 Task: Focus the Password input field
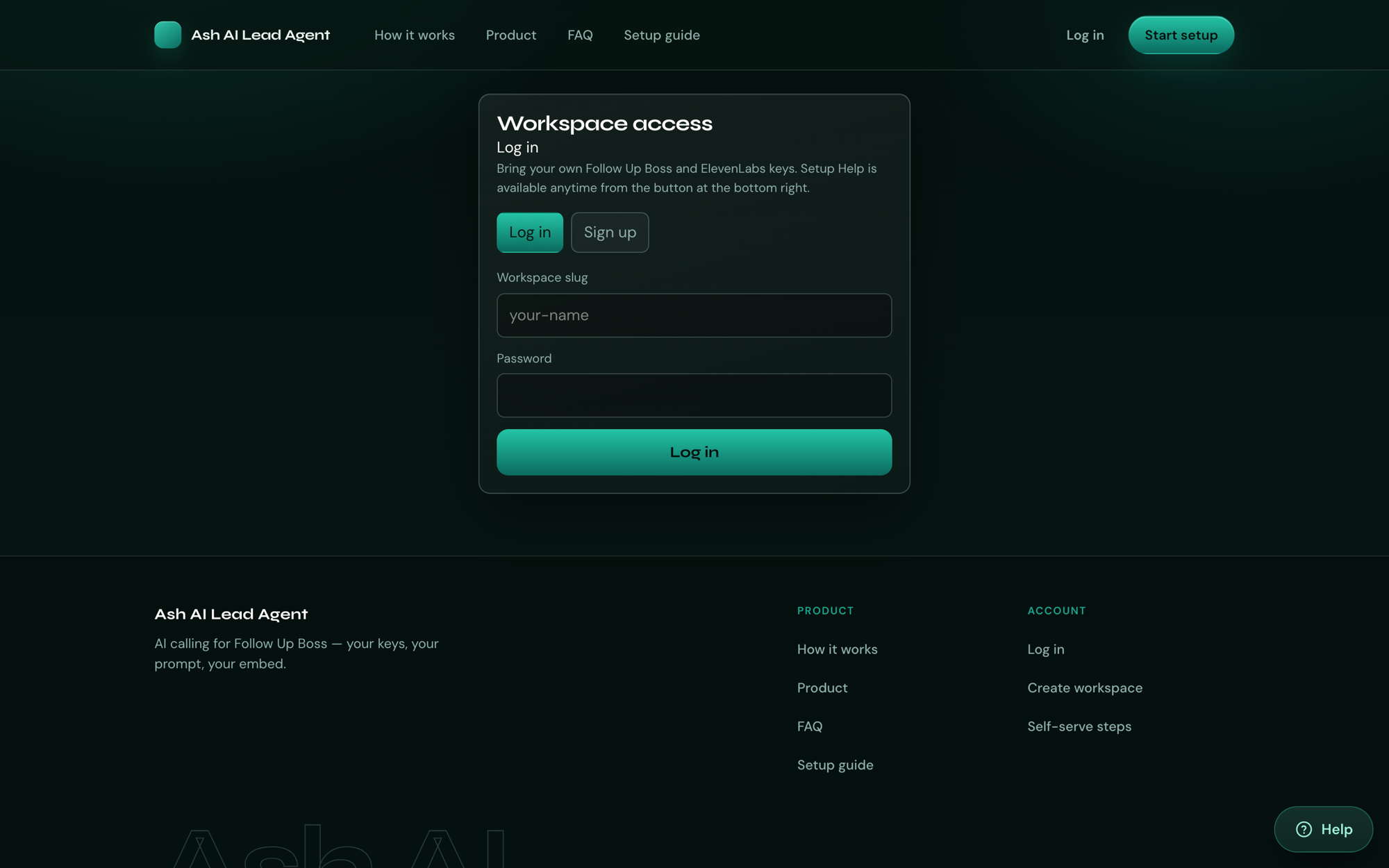[694, 396]
